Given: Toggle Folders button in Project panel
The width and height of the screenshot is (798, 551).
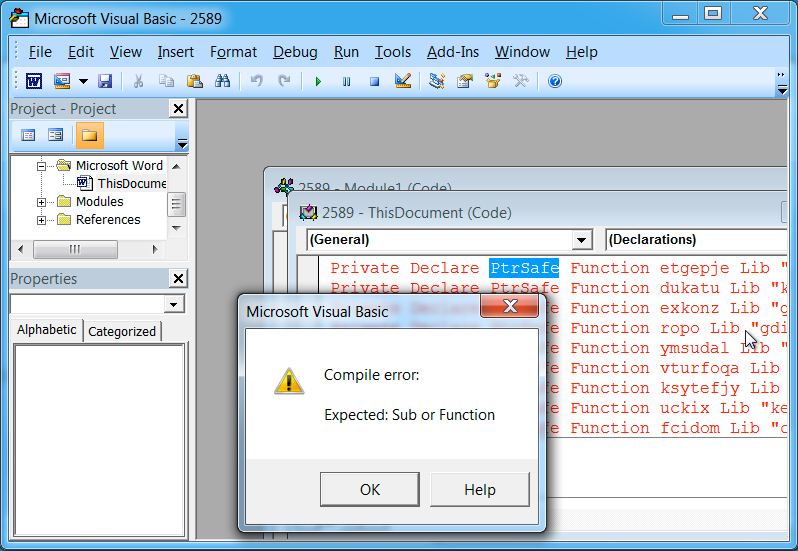Looking at the screenshot, I should point(90,135).
